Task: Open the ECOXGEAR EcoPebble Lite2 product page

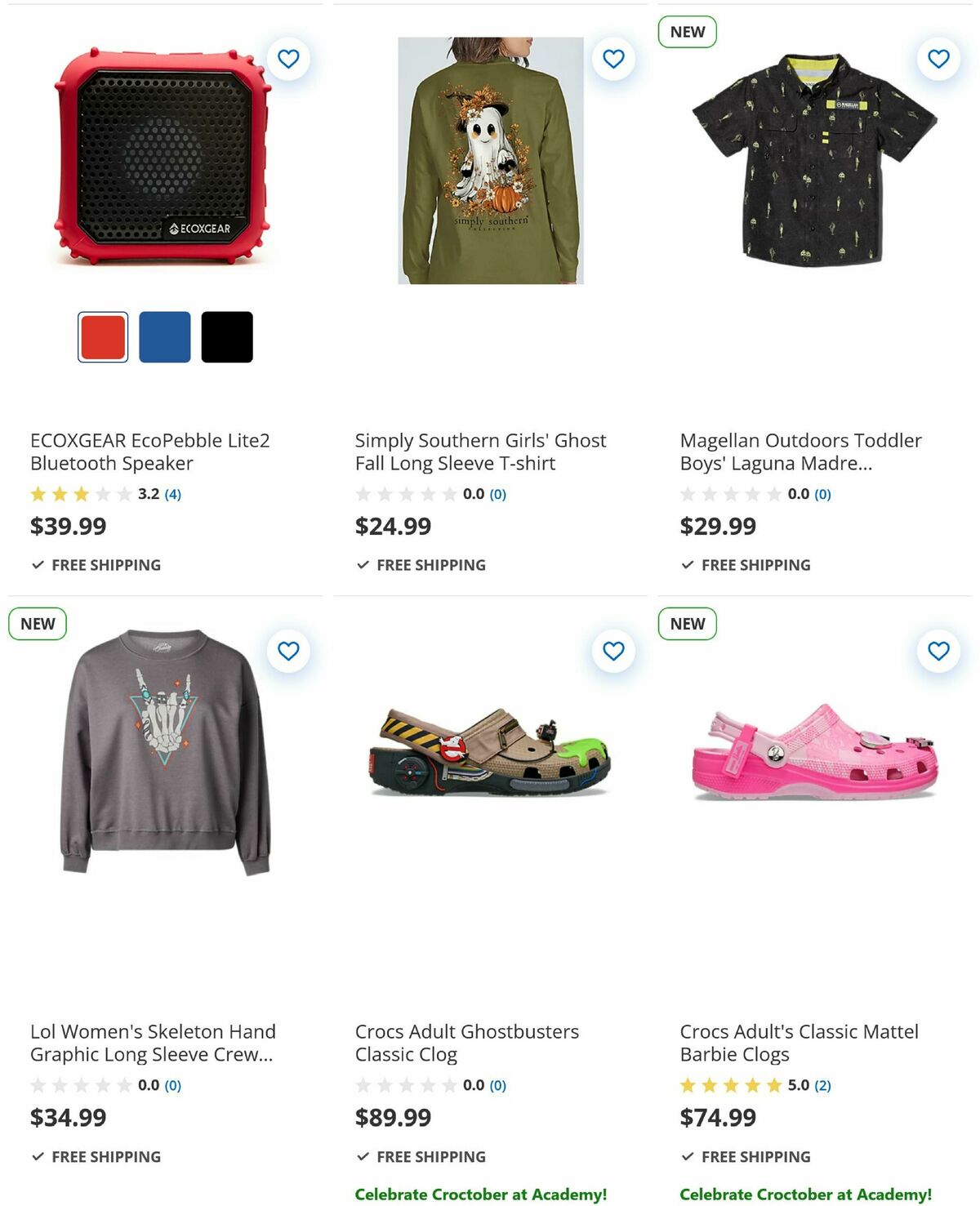Action: tap(152, 452)
